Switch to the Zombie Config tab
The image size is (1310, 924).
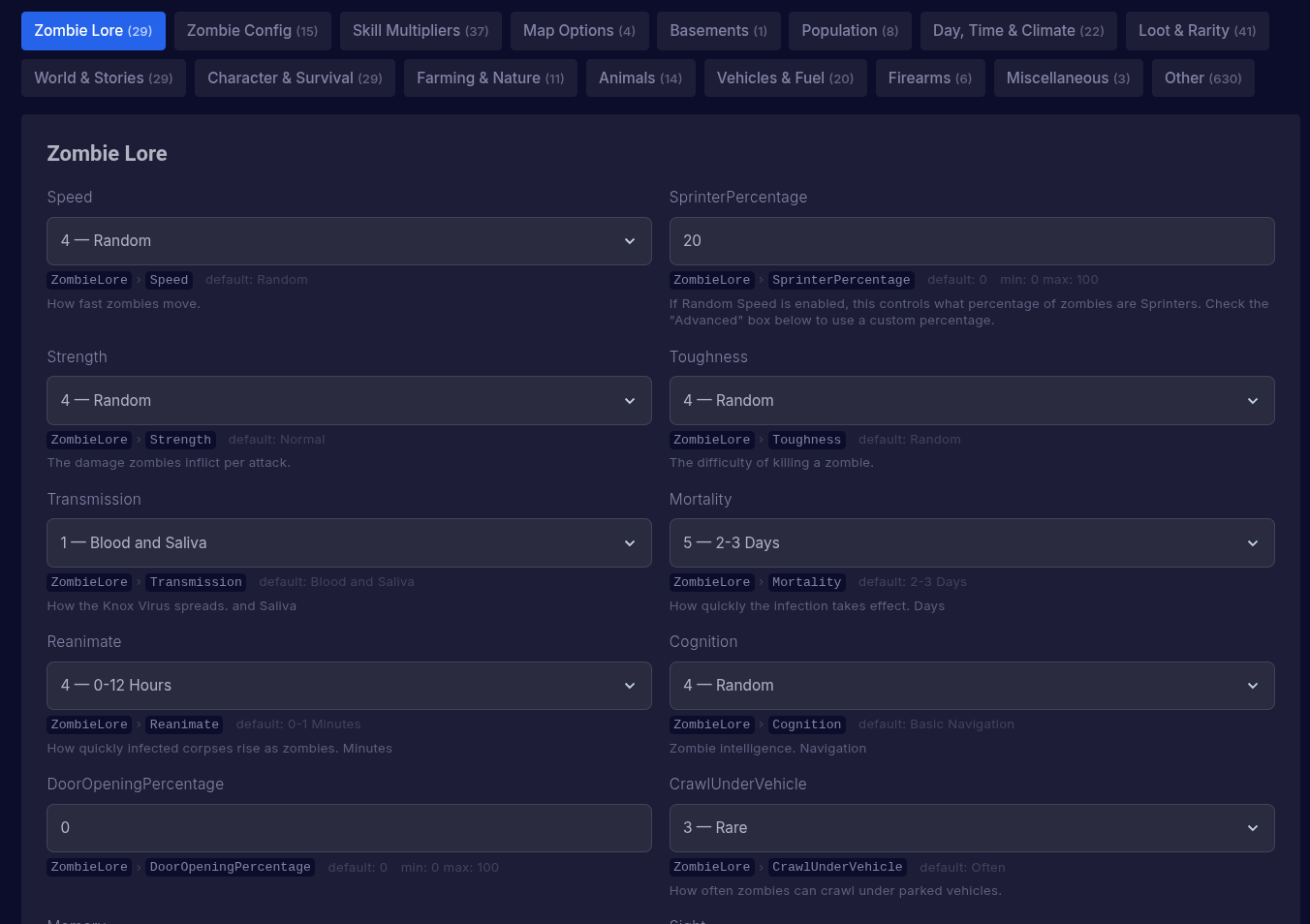coord(252,30)
